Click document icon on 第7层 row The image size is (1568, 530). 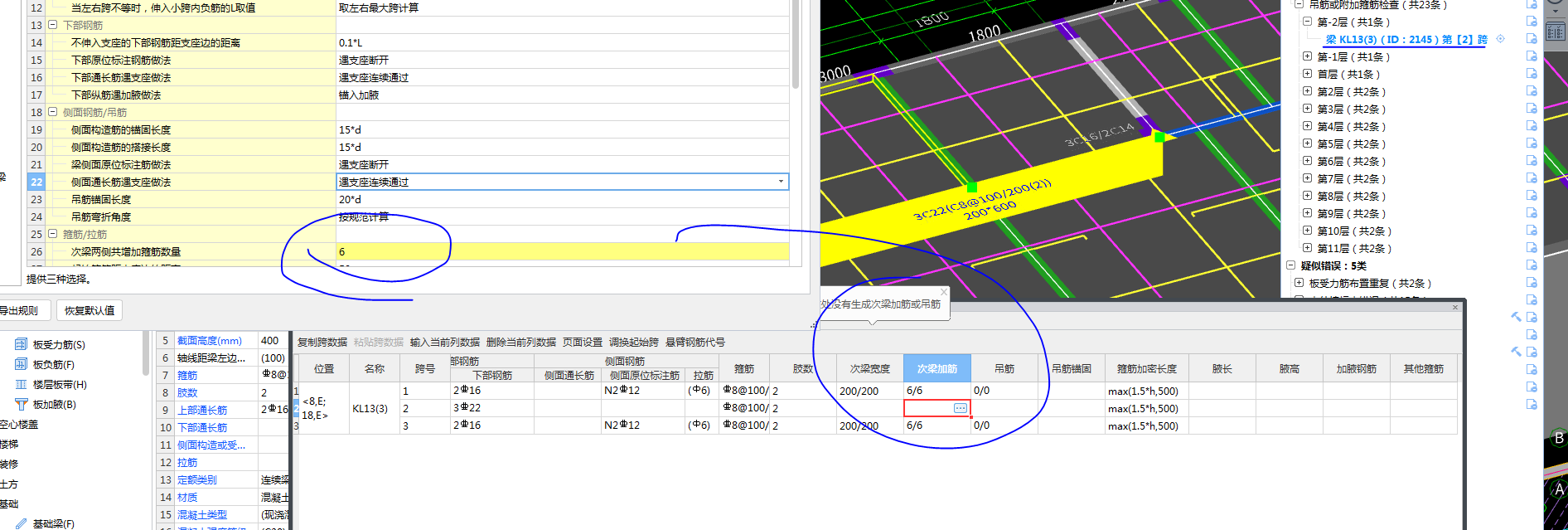point(1532,178)
